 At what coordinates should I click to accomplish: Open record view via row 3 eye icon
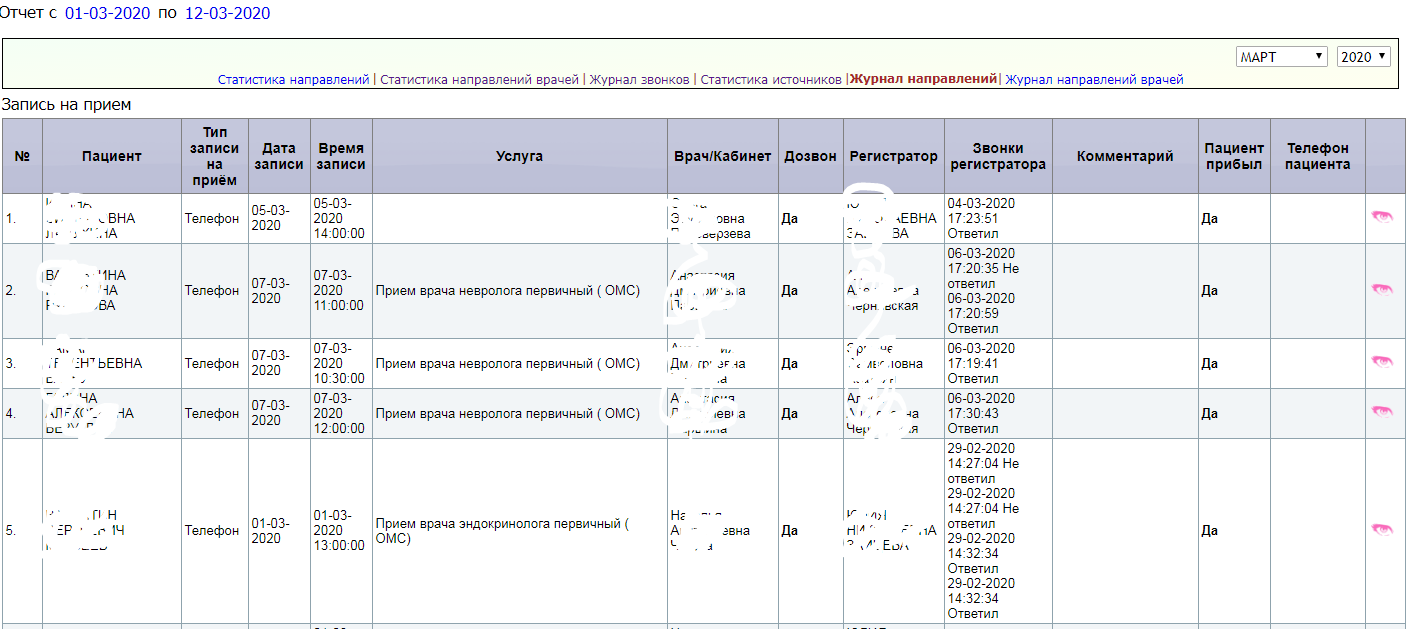[x=1381, y=362]
